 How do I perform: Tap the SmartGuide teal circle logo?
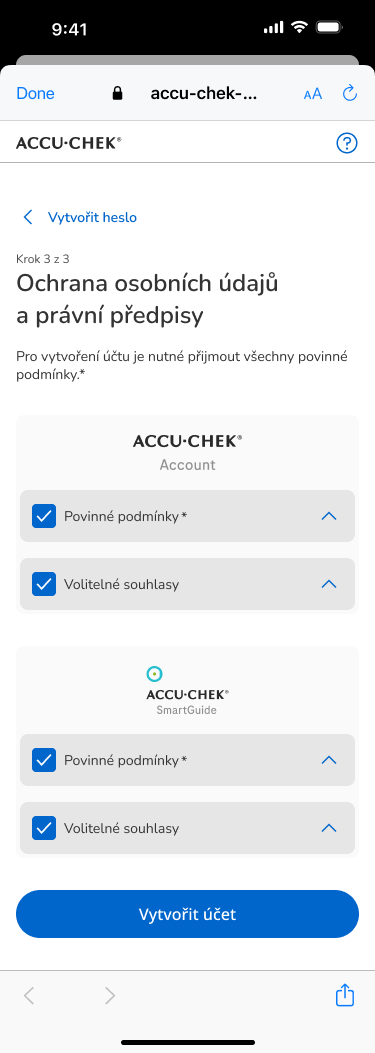155,673
